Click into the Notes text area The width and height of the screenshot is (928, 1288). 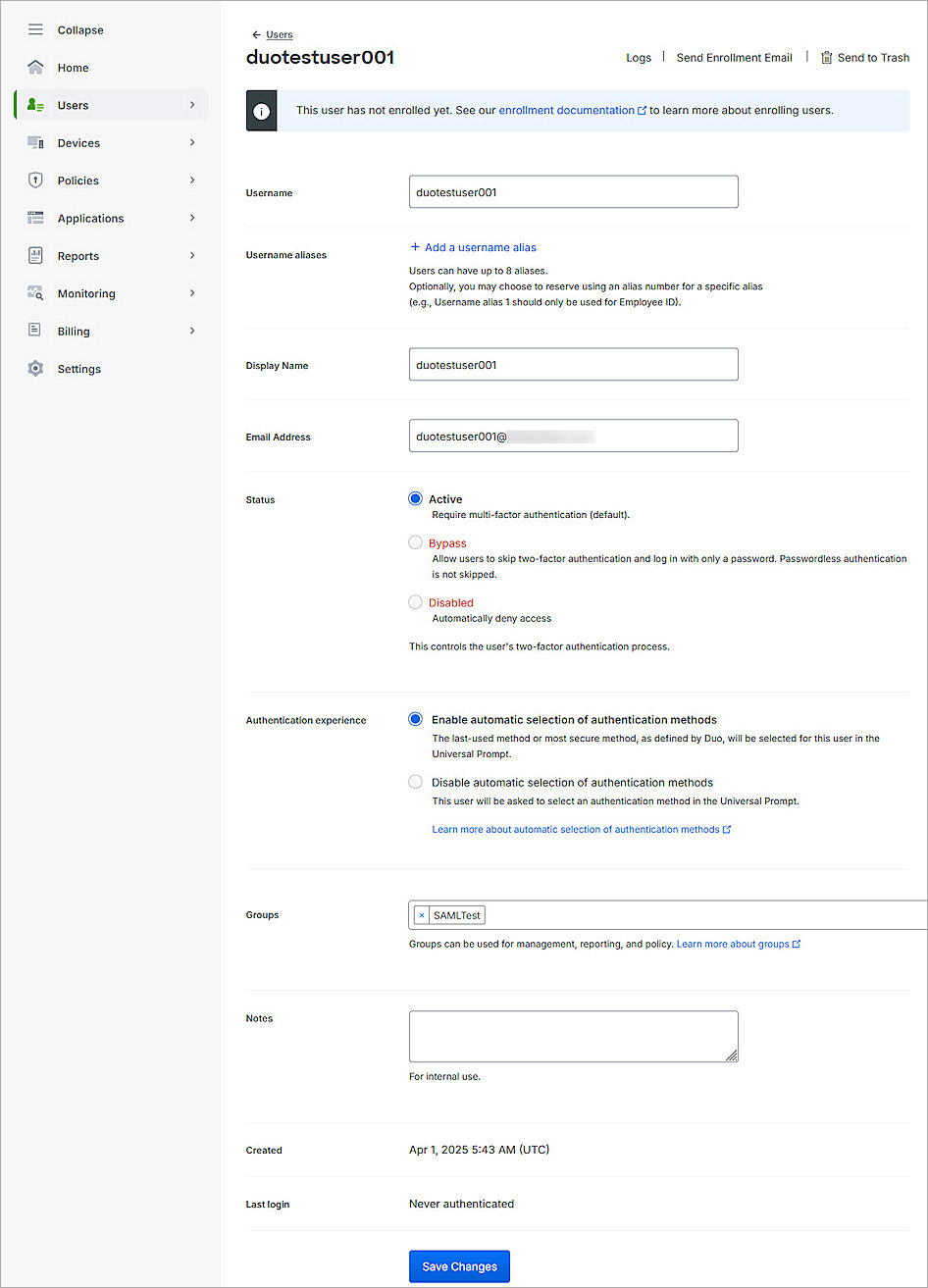(573, 1036)
